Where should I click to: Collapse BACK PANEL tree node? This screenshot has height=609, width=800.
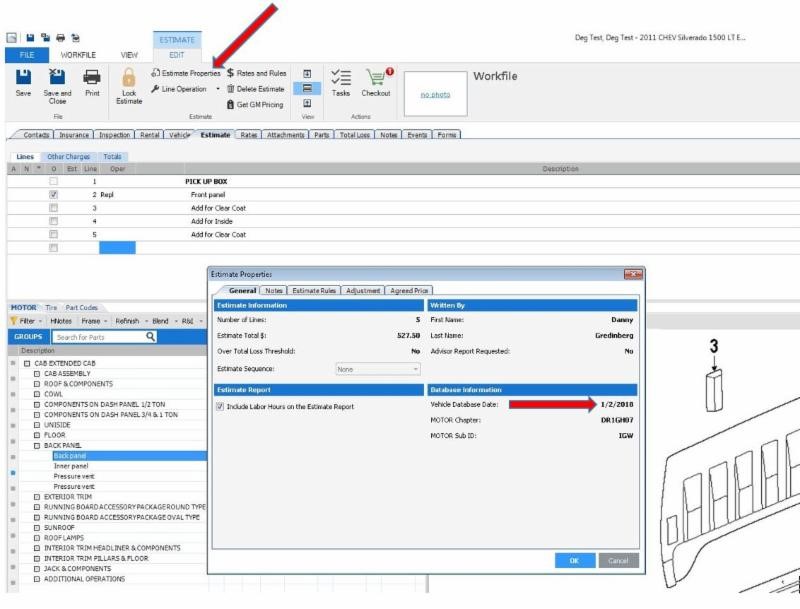[x=37, y=445]
